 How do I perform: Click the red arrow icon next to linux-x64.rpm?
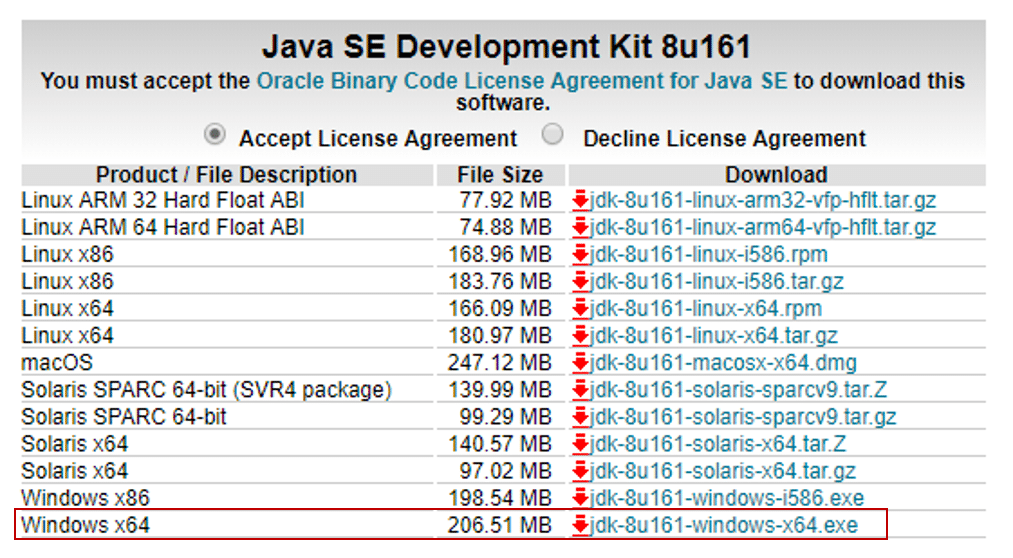click(580, 309)
